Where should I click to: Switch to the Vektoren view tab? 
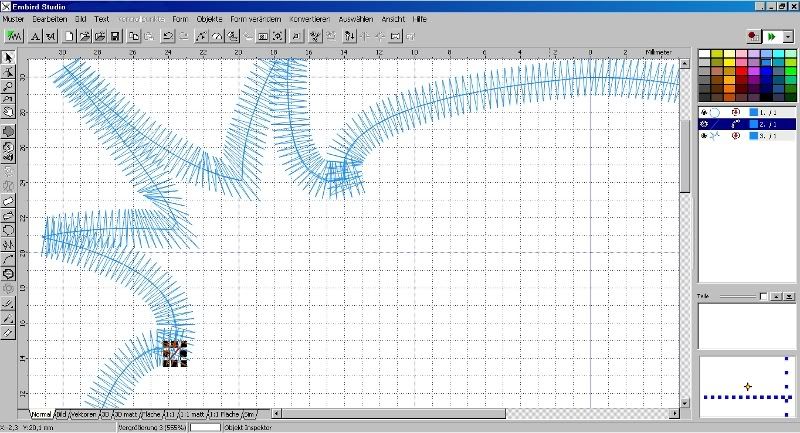[x=84, y=415]
